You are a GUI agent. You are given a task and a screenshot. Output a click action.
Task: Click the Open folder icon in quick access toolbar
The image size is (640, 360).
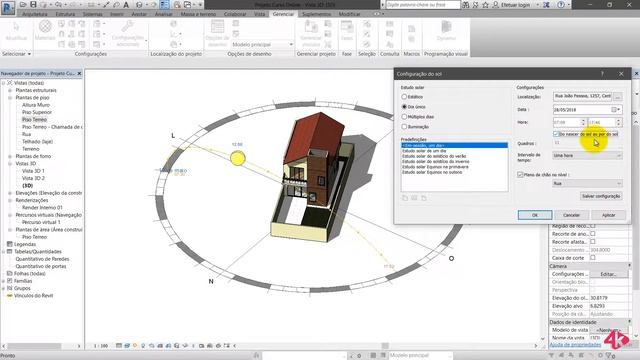[23, 4]
